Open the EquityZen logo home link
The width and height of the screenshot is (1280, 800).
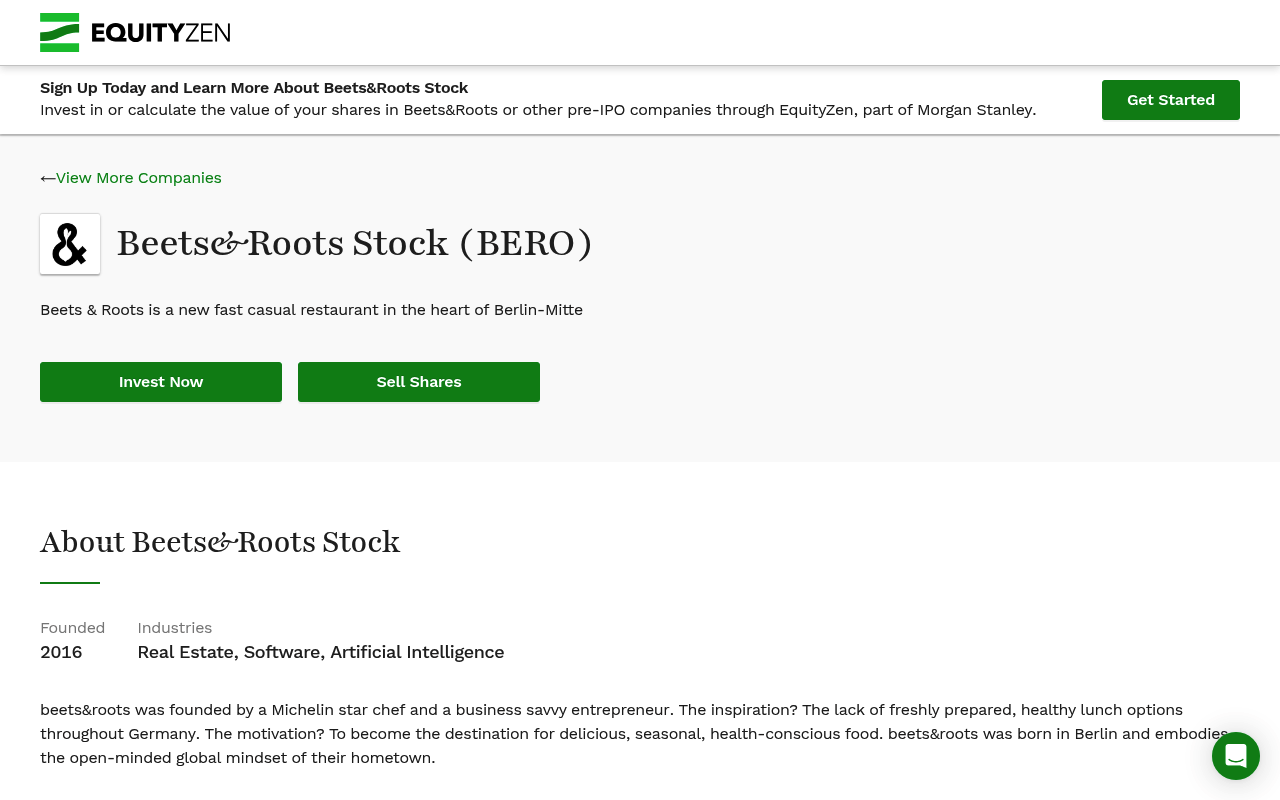pos(135,32)
